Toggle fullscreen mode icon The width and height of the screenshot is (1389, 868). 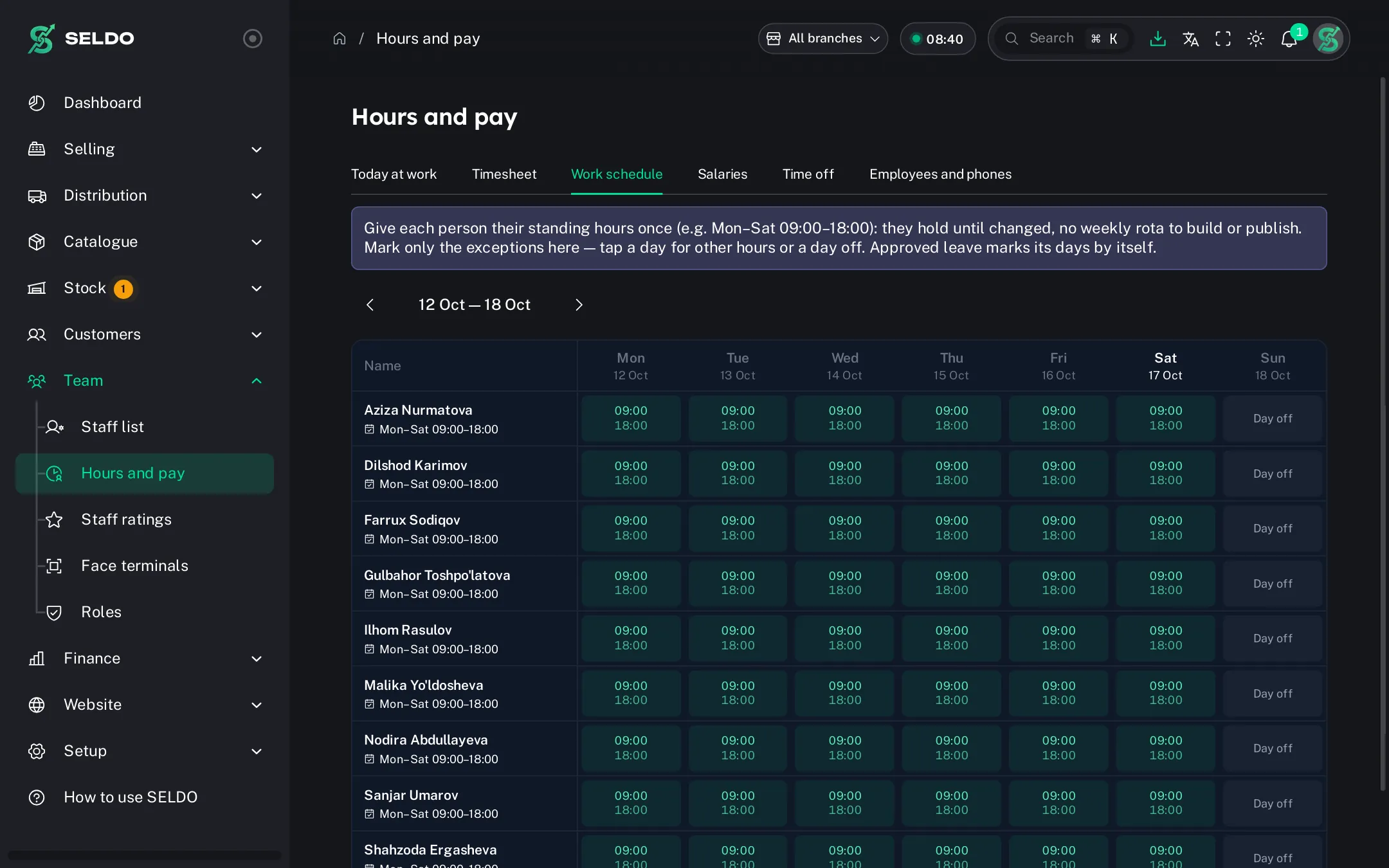1223,39
